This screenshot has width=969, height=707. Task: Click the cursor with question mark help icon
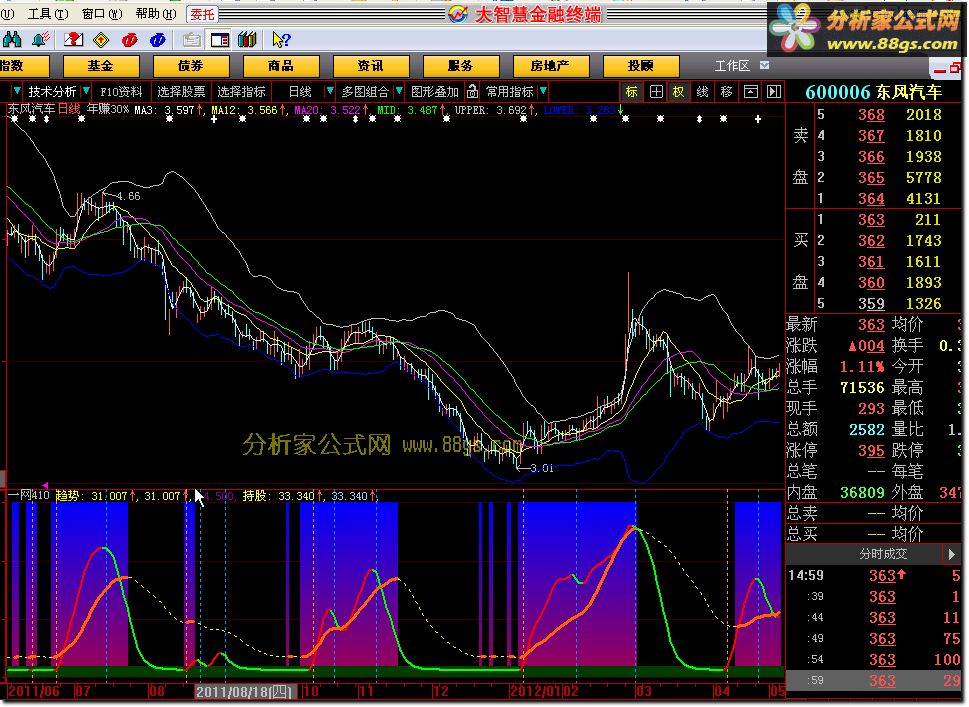click(x=281, y=40)
